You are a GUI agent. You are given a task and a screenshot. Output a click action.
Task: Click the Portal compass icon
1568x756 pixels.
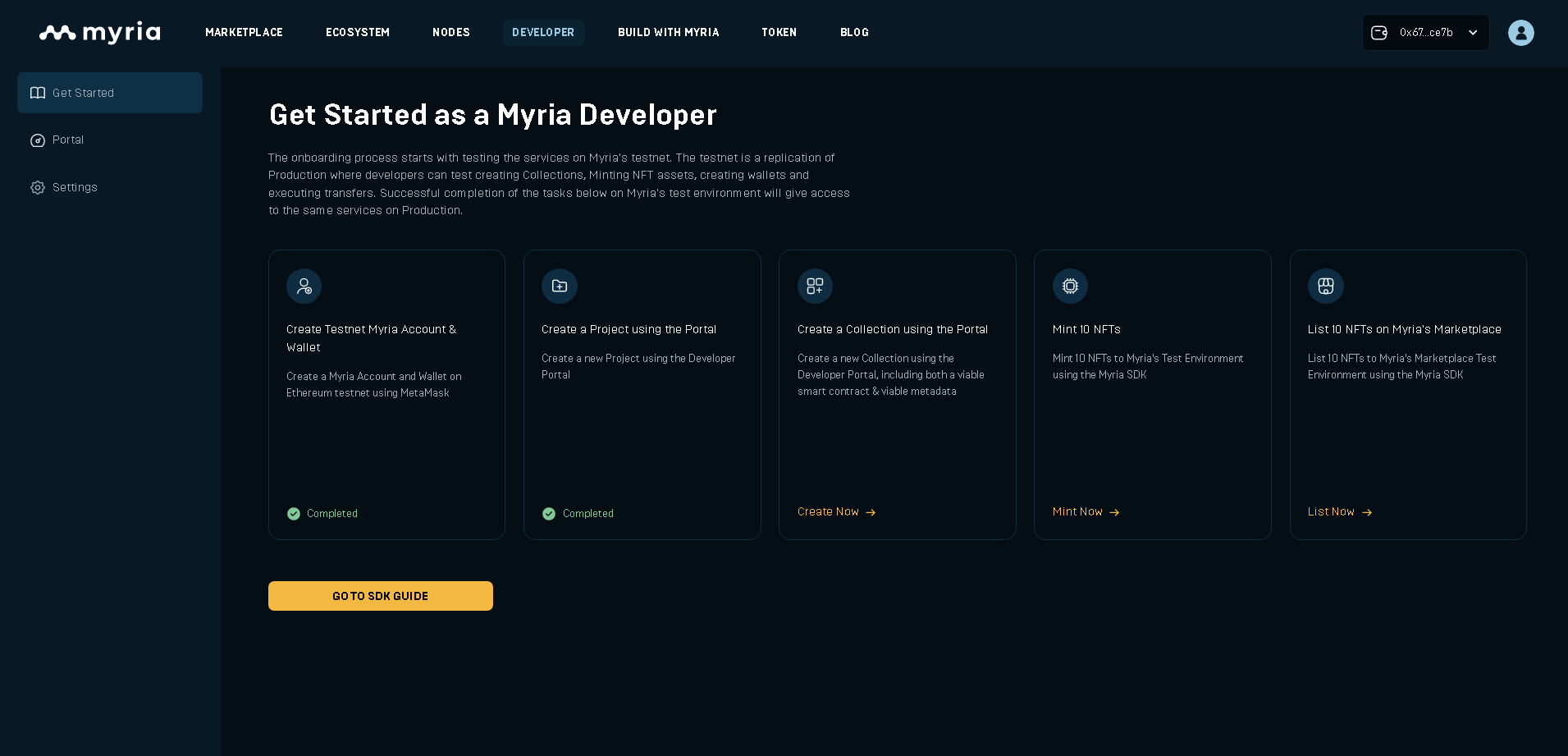click(x=38, y=140)
